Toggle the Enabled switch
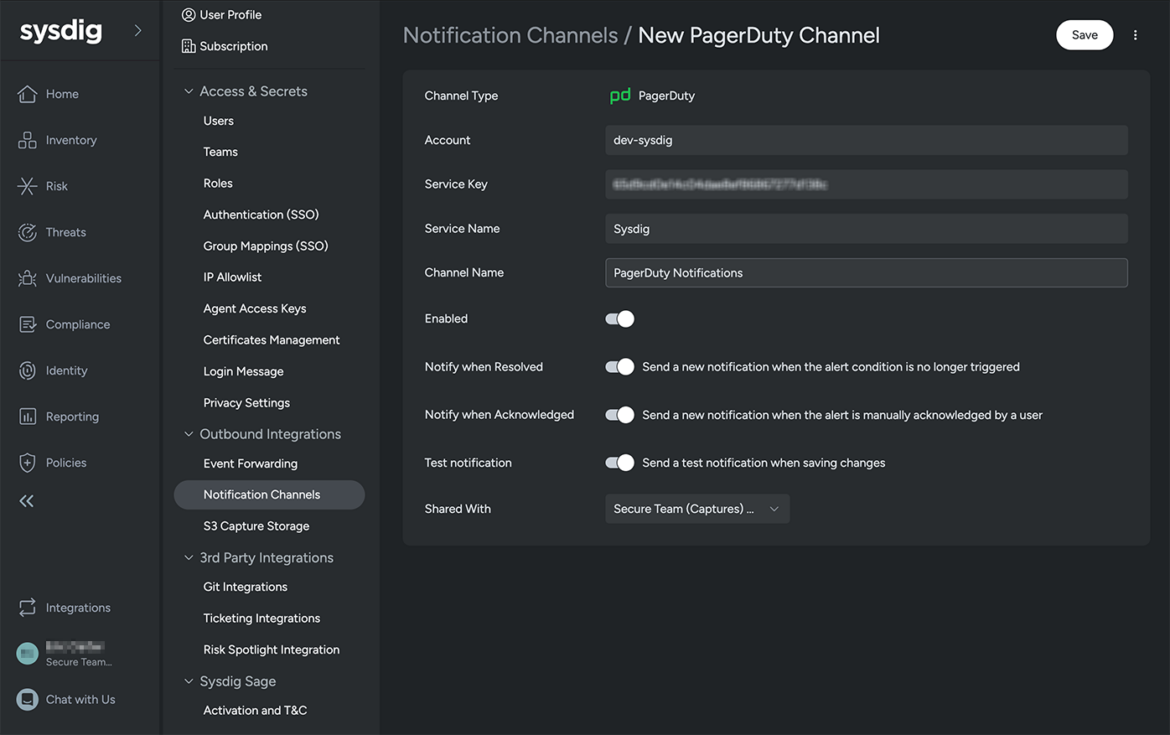The width and height of the screenshot is (1170, 735). click(x=620, y=319)
